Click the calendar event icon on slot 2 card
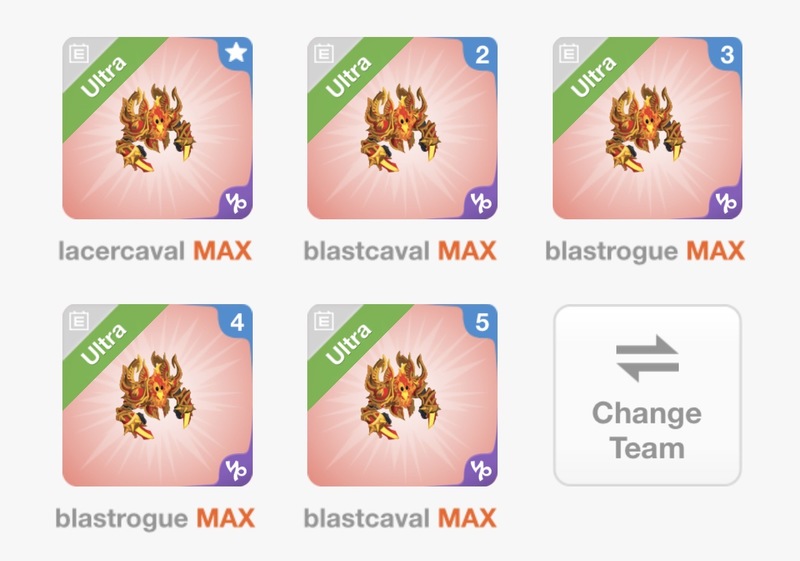Screen dimensions: 800x561 tap(323, 53)
